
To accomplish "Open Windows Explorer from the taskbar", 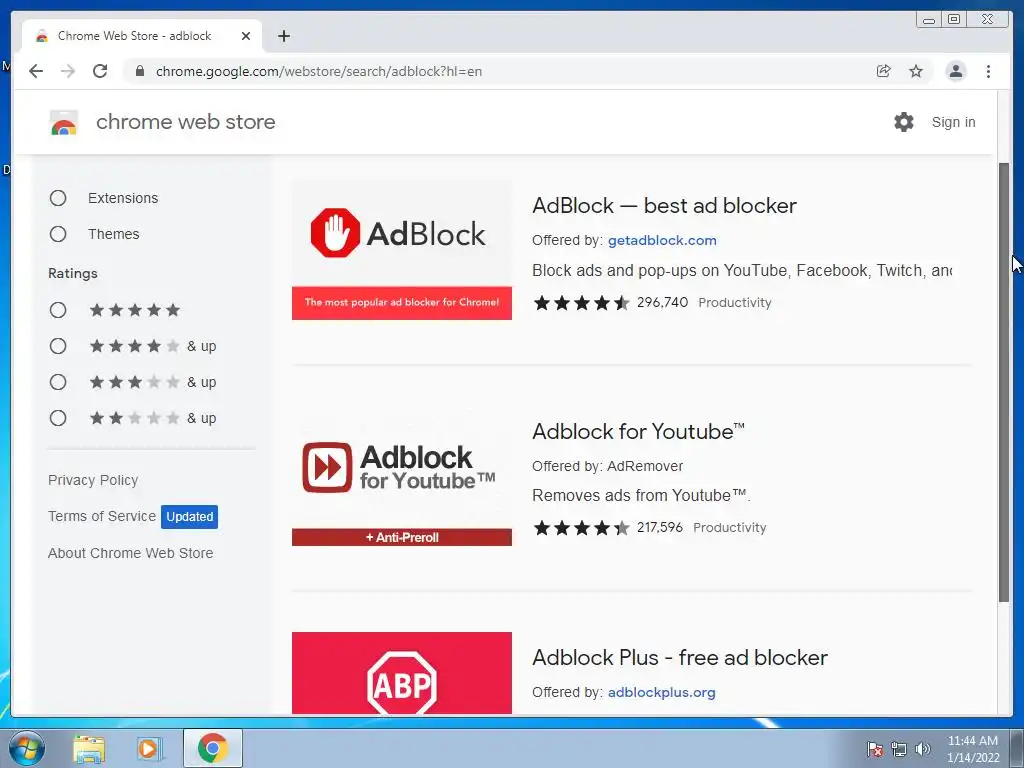I will (x=89, y=748).
